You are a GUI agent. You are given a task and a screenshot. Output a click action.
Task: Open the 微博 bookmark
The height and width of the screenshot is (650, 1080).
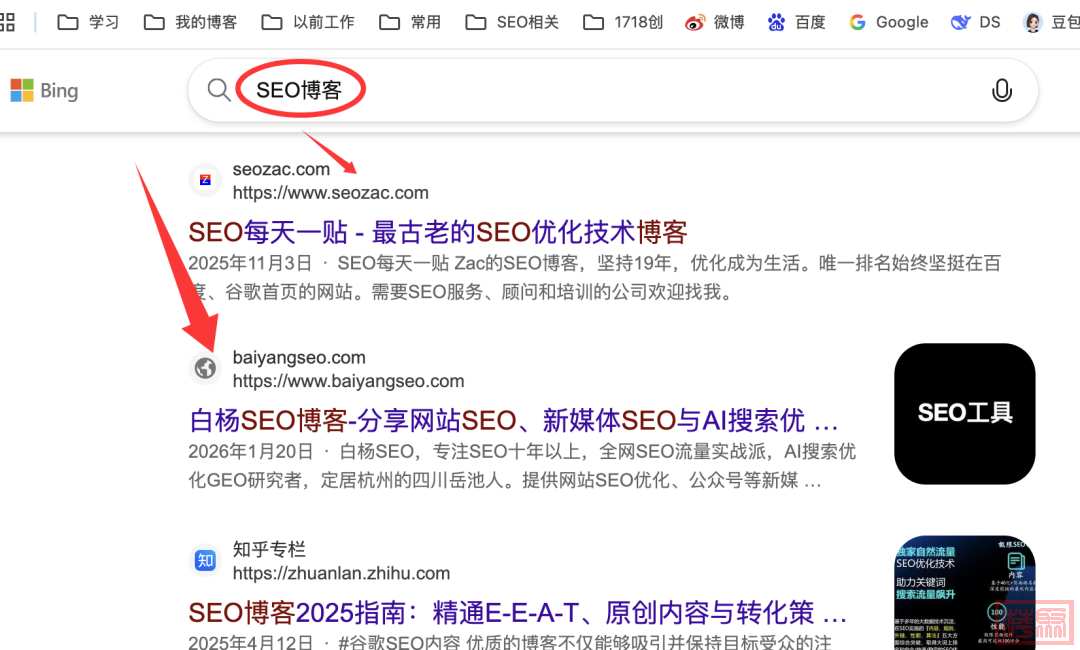[x=714, y=22]
